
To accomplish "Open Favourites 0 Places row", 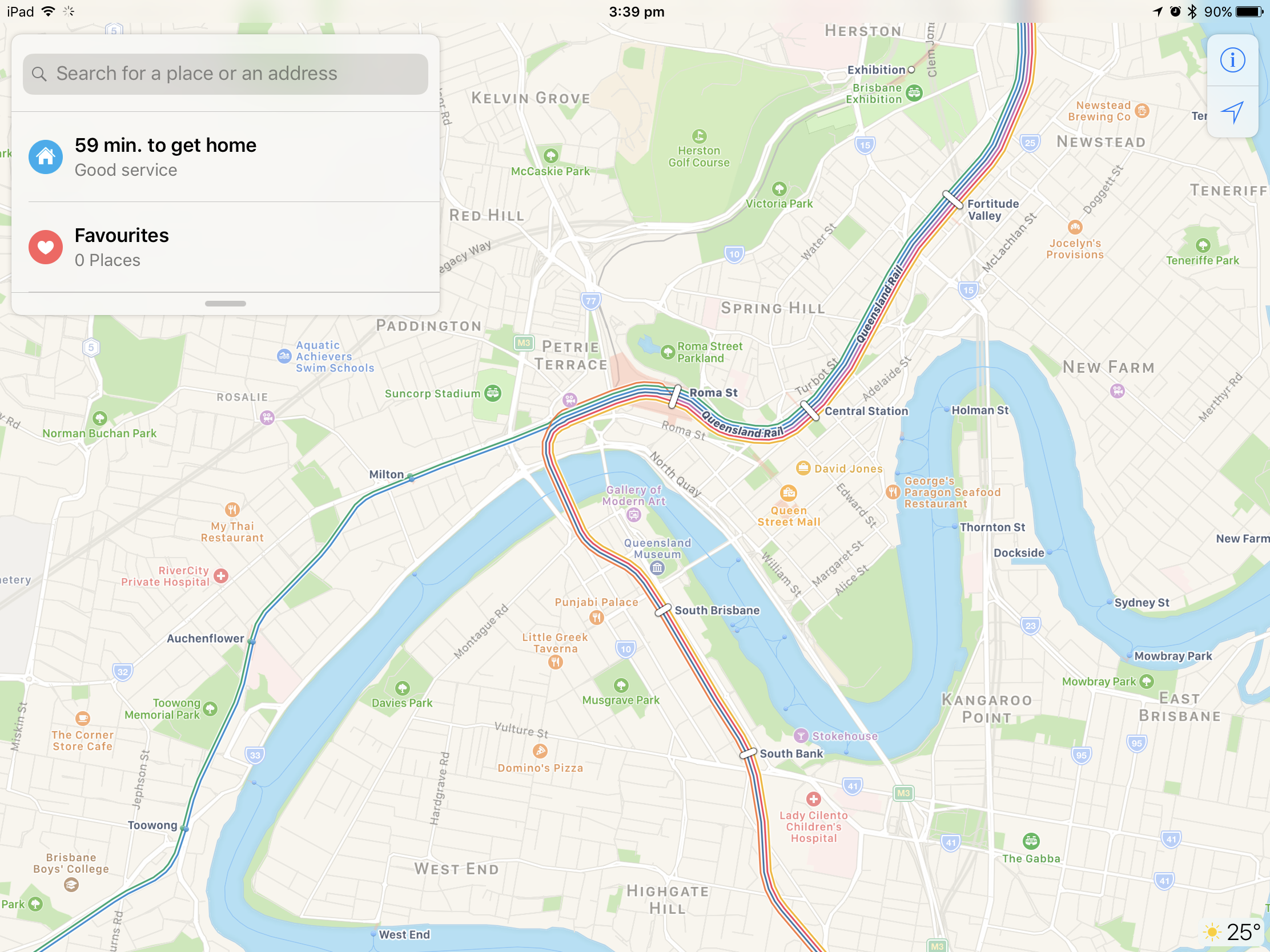I will [226, 247].
